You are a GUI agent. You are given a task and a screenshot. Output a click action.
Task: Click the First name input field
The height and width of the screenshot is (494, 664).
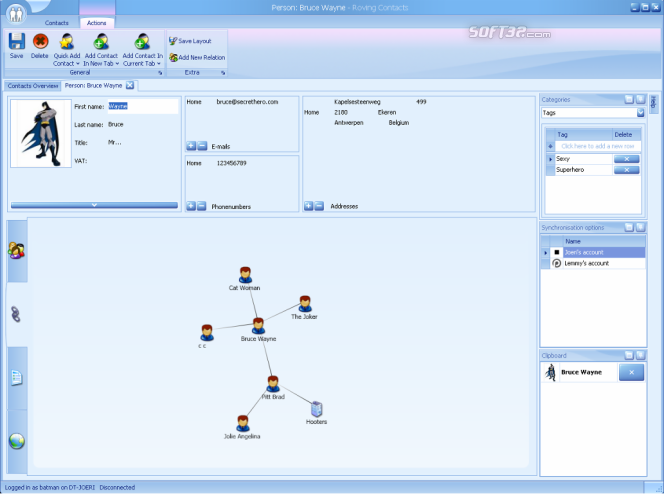[x=143, y=106]
